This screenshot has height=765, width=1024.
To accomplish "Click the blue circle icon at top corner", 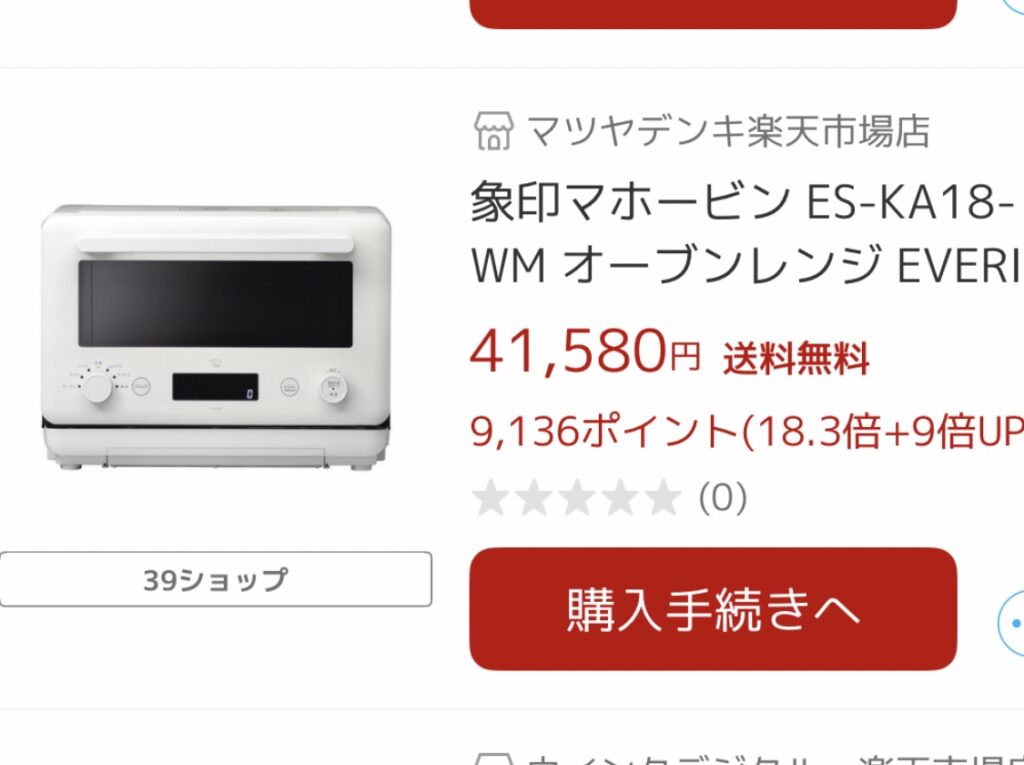I will tap(1013, 6).
